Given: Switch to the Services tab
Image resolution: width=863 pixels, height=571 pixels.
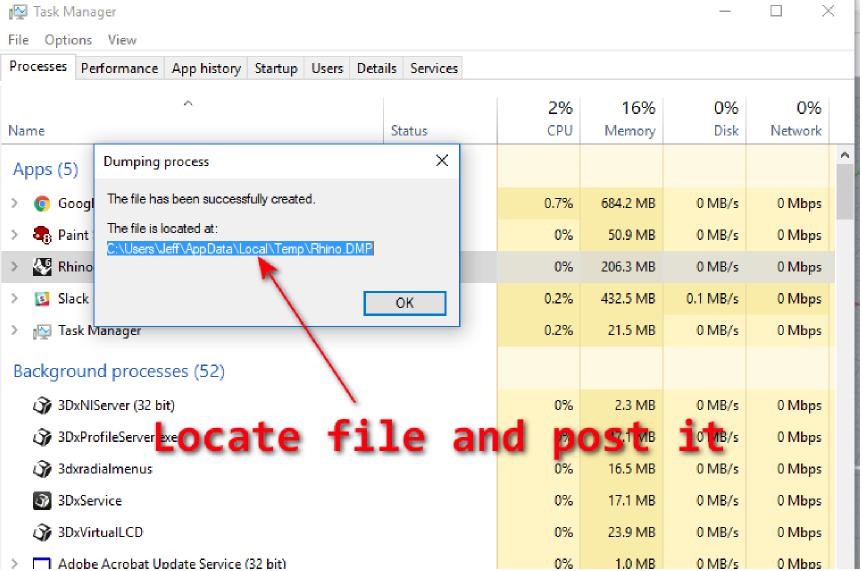Looking at the screenshot, I should 434,68.
